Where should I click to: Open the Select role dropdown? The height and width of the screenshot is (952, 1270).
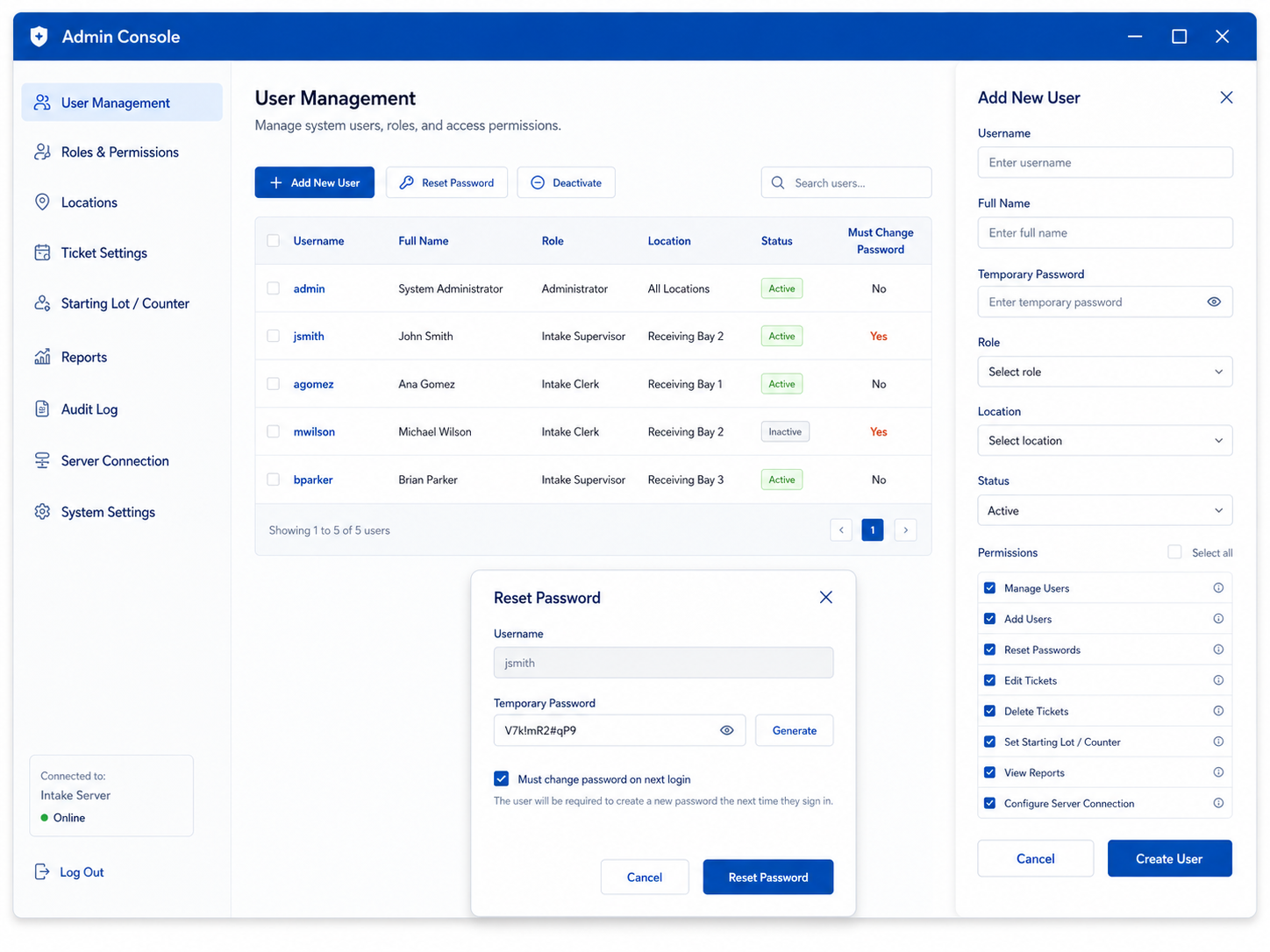(x=1105, y=372)
